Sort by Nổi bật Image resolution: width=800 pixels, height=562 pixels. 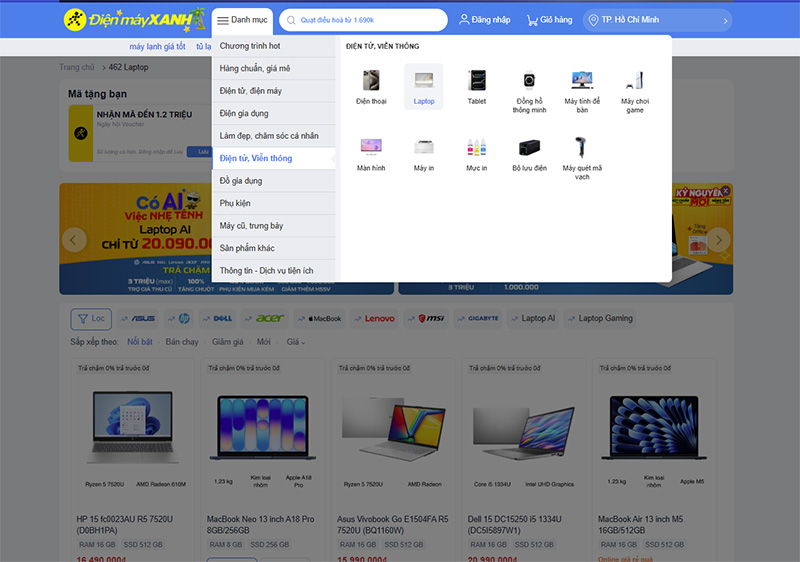point(140,342)
